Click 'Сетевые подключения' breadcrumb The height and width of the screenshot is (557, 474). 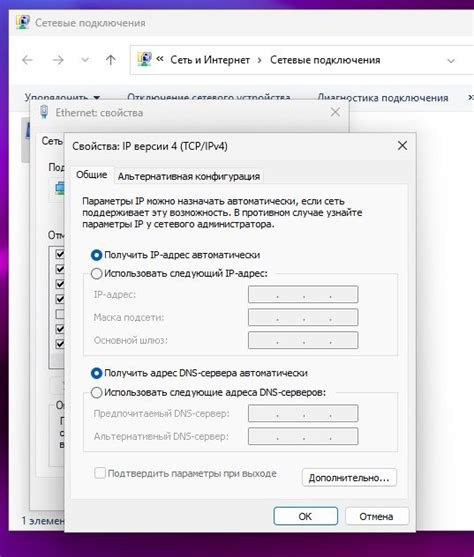pyautogui.click(x=325, y=60)
